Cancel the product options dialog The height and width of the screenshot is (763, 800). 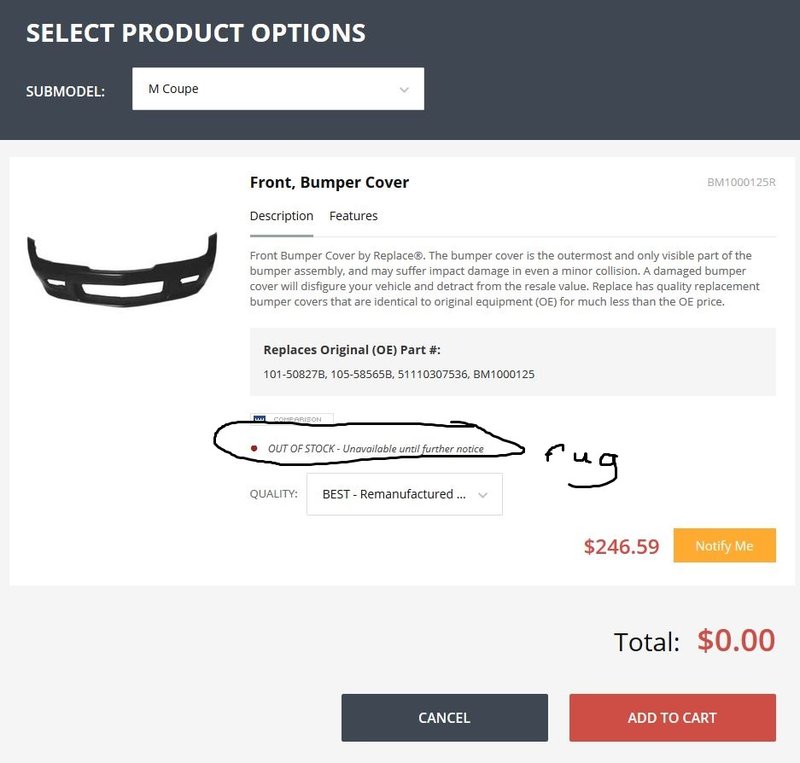[444, 718]
